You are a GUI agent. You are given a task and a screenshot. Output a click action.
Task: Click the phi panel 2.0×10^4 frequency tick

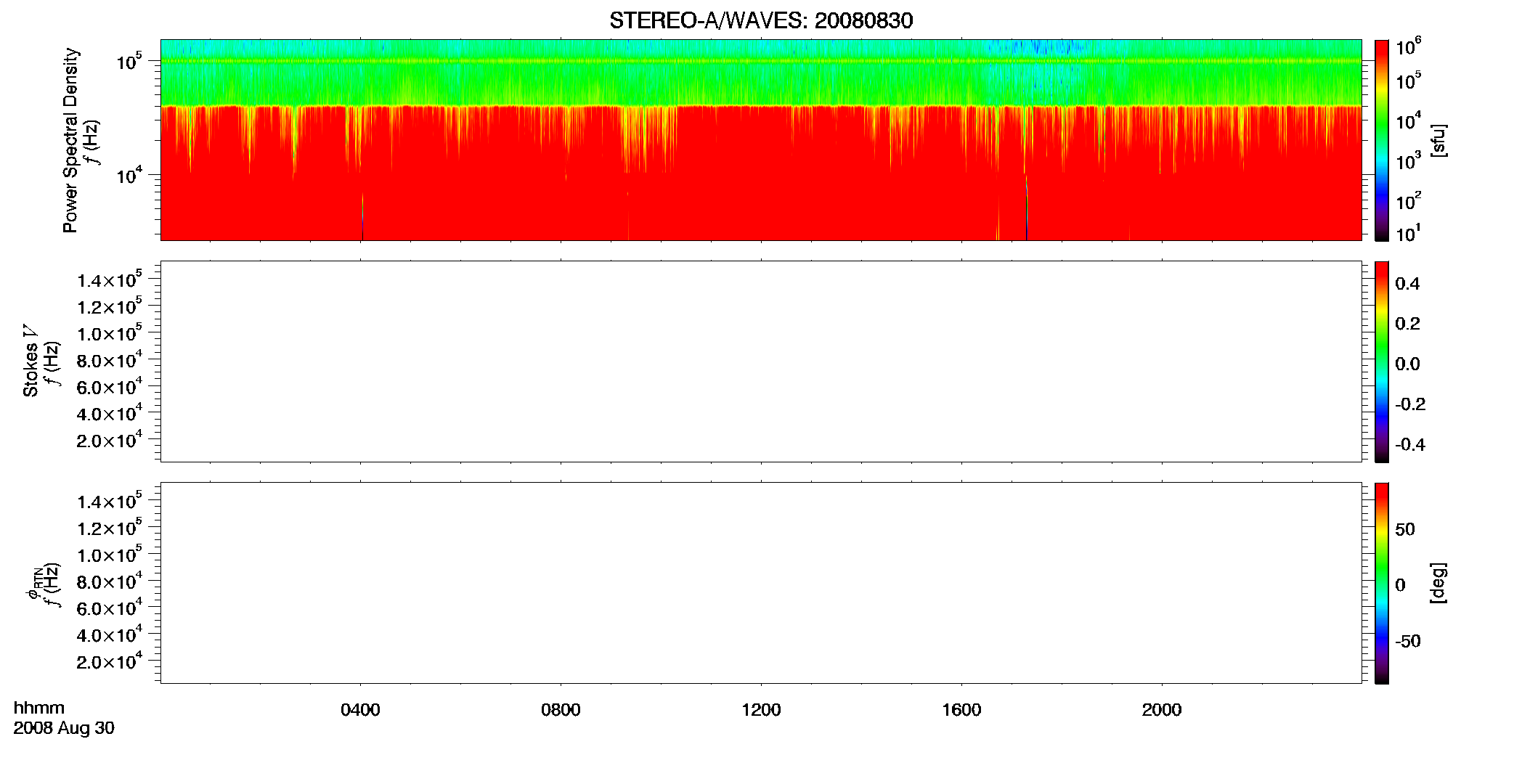110,661
